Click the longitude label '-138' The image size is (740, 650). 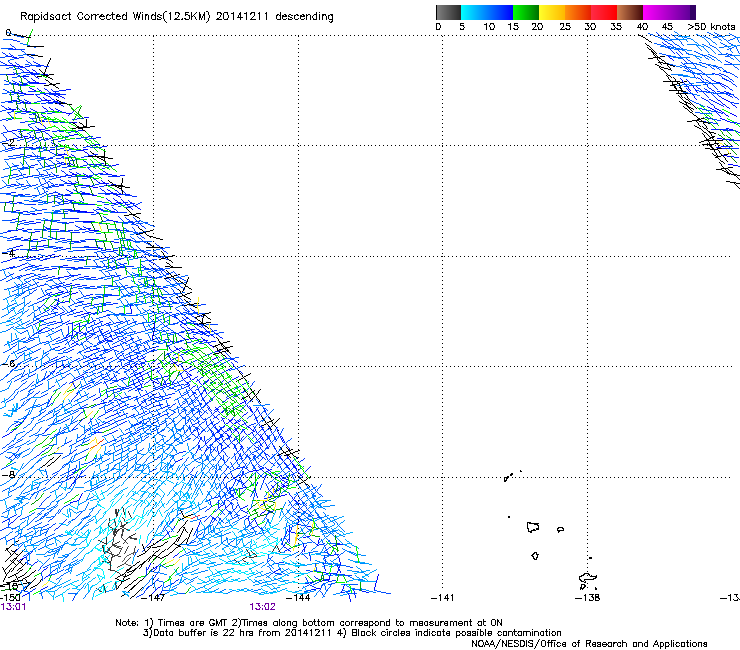click(588, 598)
